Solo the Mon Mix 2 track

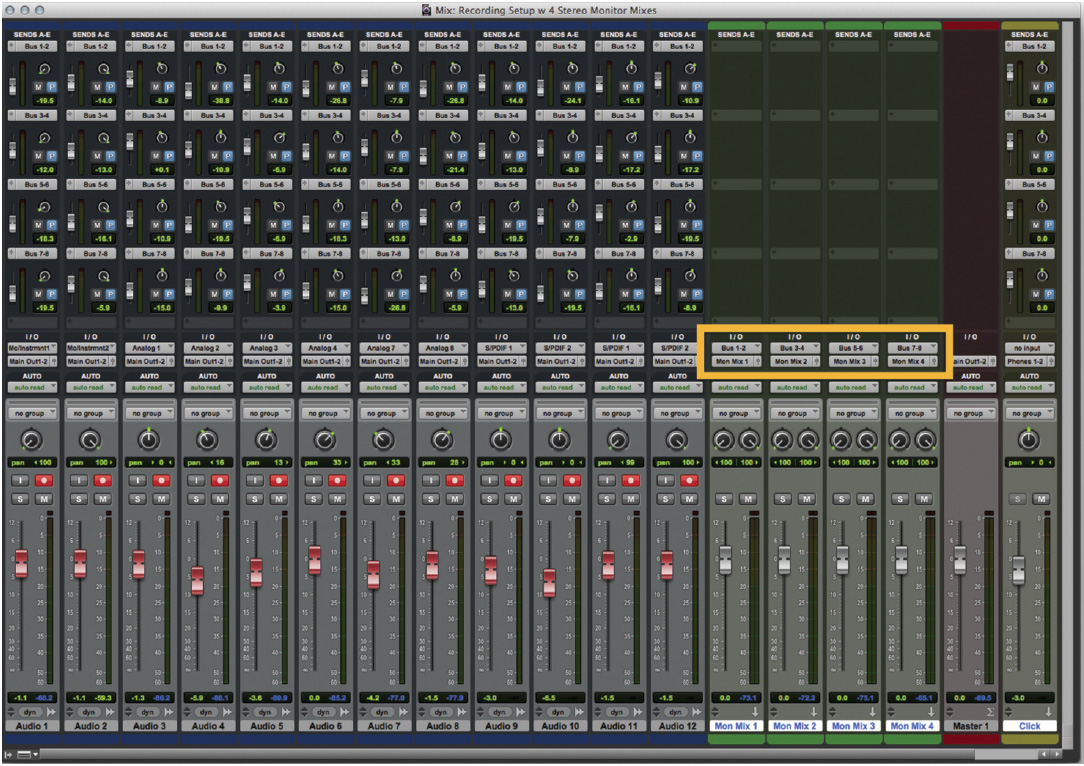click(x=785, y=499)
